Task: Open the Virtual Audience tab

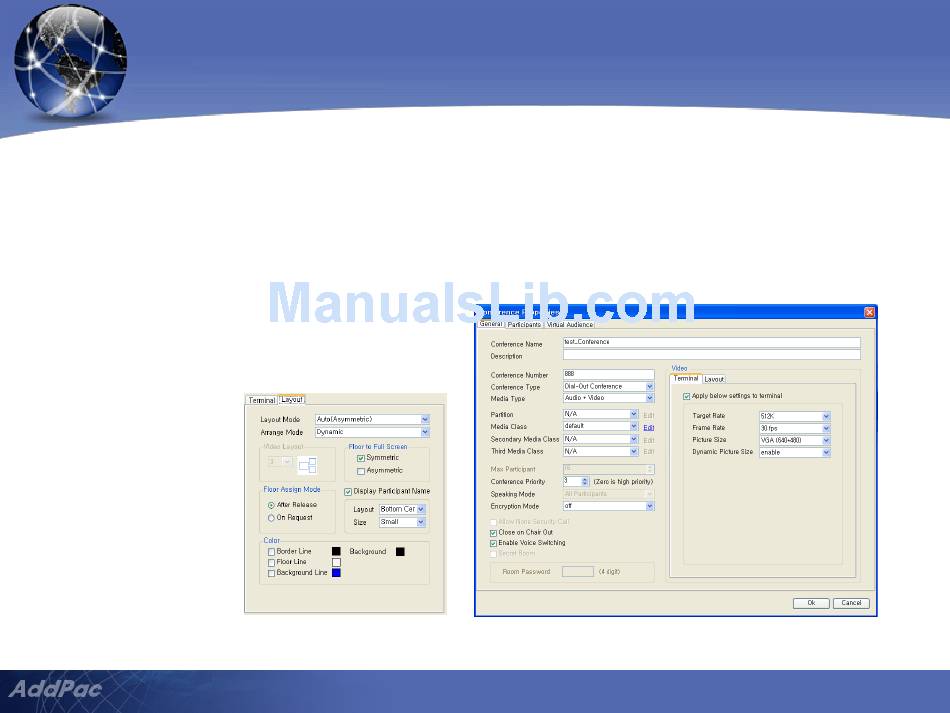Action: click(x=570, y=325)
